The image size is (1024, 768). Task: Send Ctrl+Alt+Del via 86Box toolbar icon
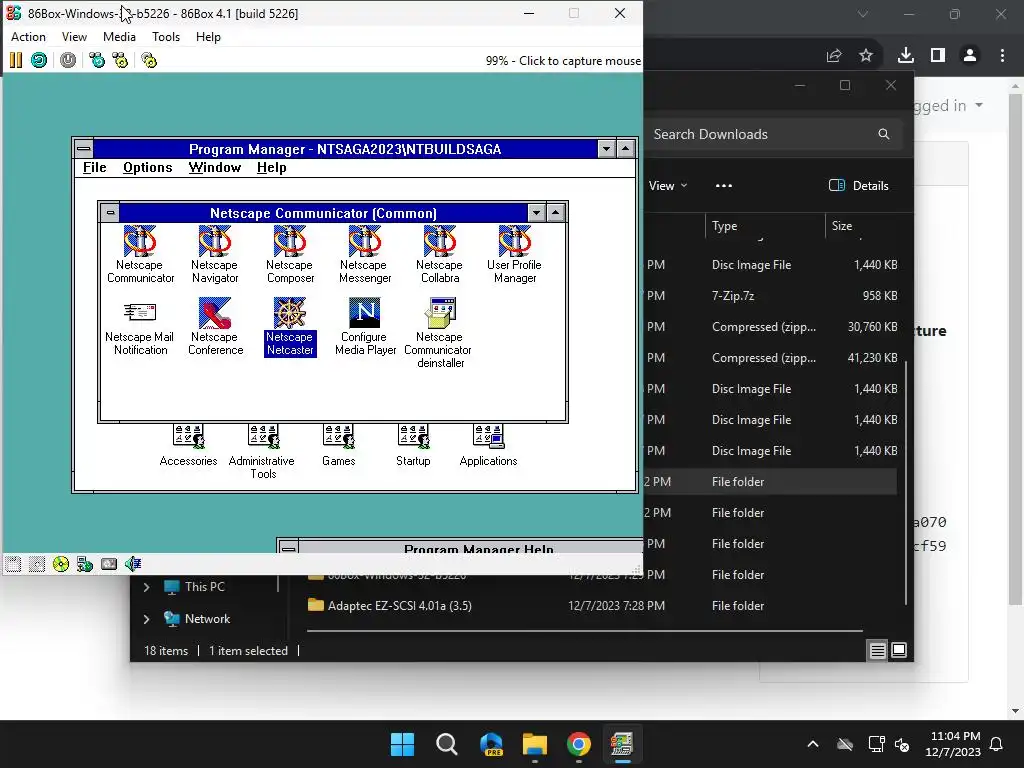pos(97,61)
